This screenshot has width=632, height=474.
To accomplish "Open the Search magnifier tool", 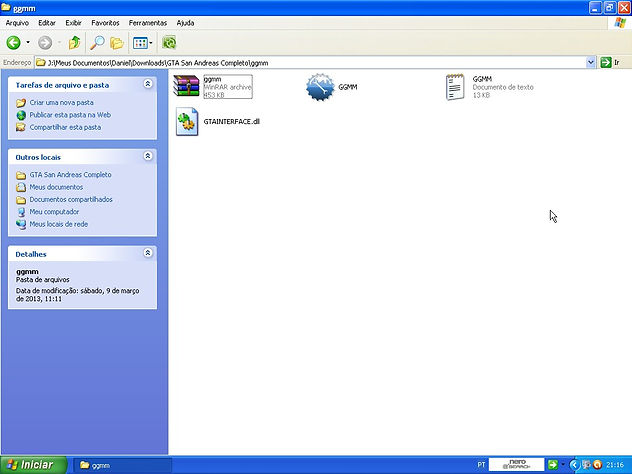I will click(97, 43).
